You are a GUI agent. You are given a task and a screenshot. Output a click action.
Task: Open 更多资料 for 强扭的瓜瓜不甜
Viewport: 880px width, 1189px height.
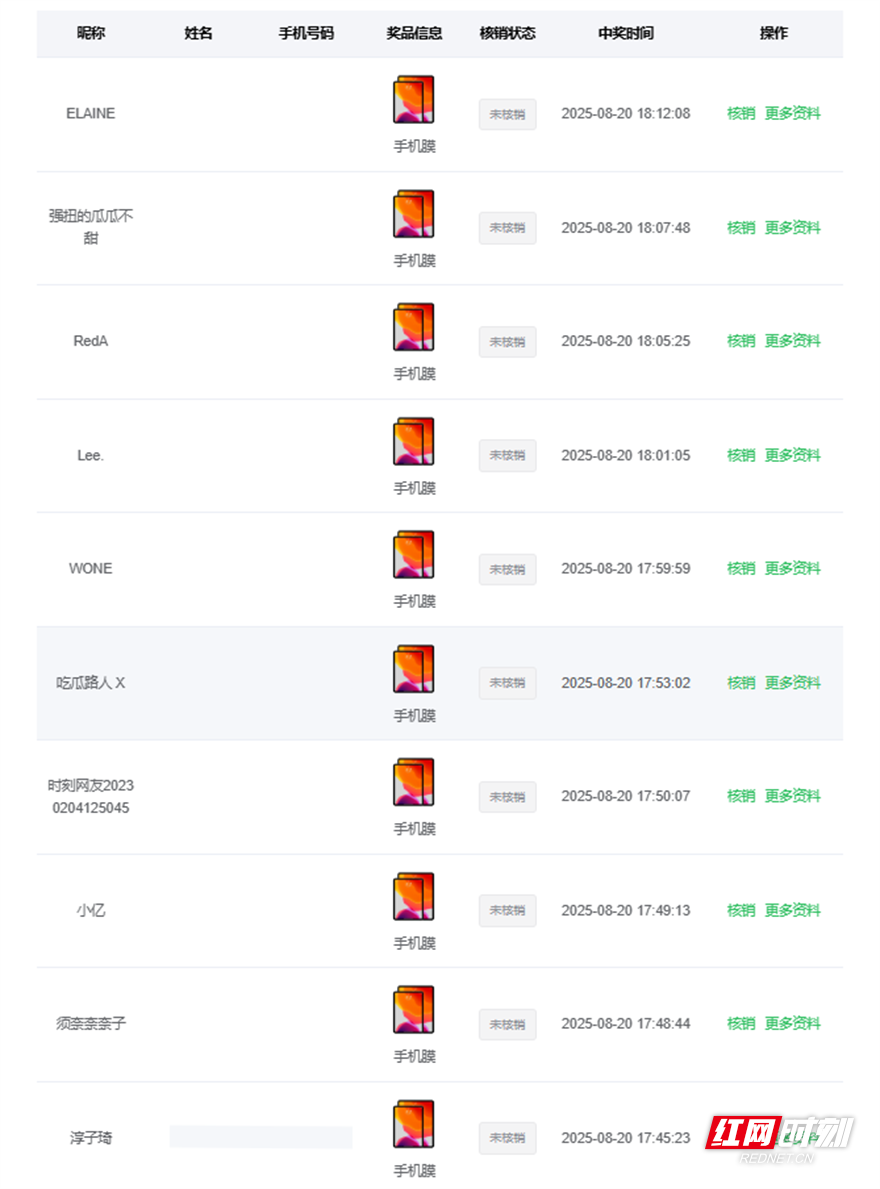click(x=792, y=228)
